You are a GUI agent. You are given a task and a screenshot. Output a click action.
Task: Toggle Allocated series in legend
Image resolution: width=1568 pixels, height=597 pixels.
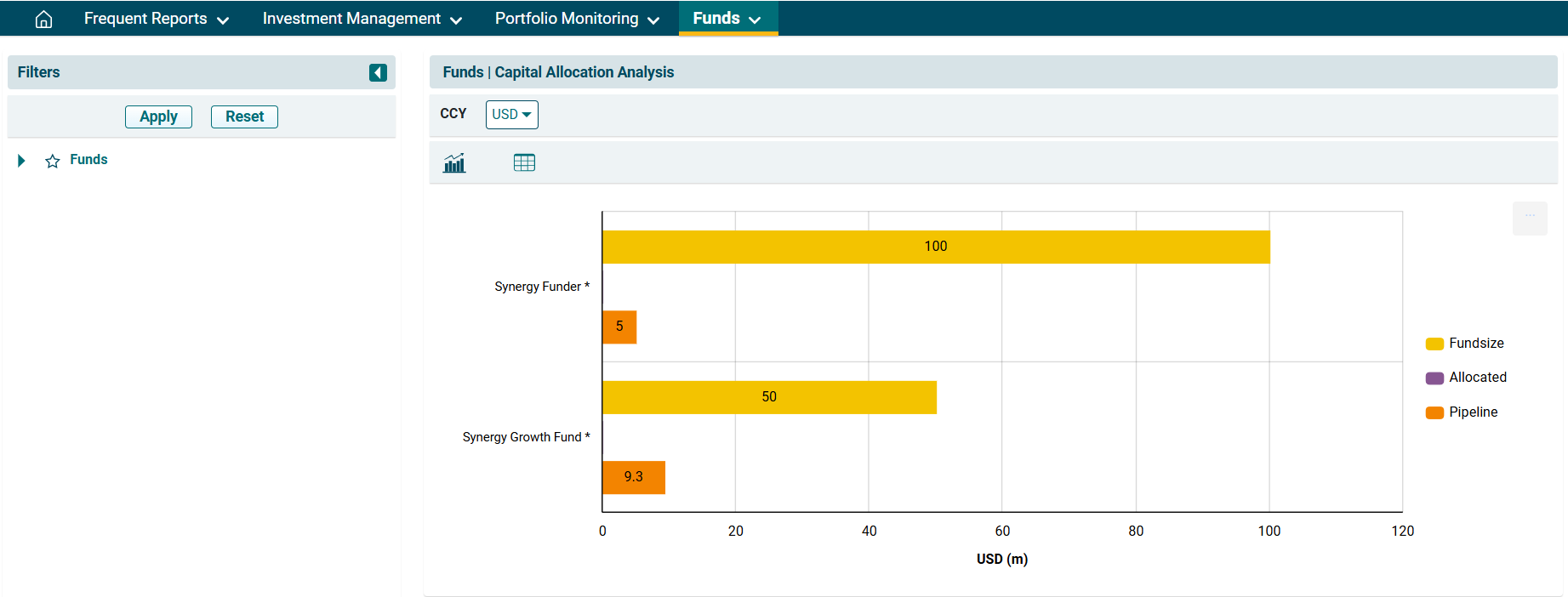[1466, 378]
